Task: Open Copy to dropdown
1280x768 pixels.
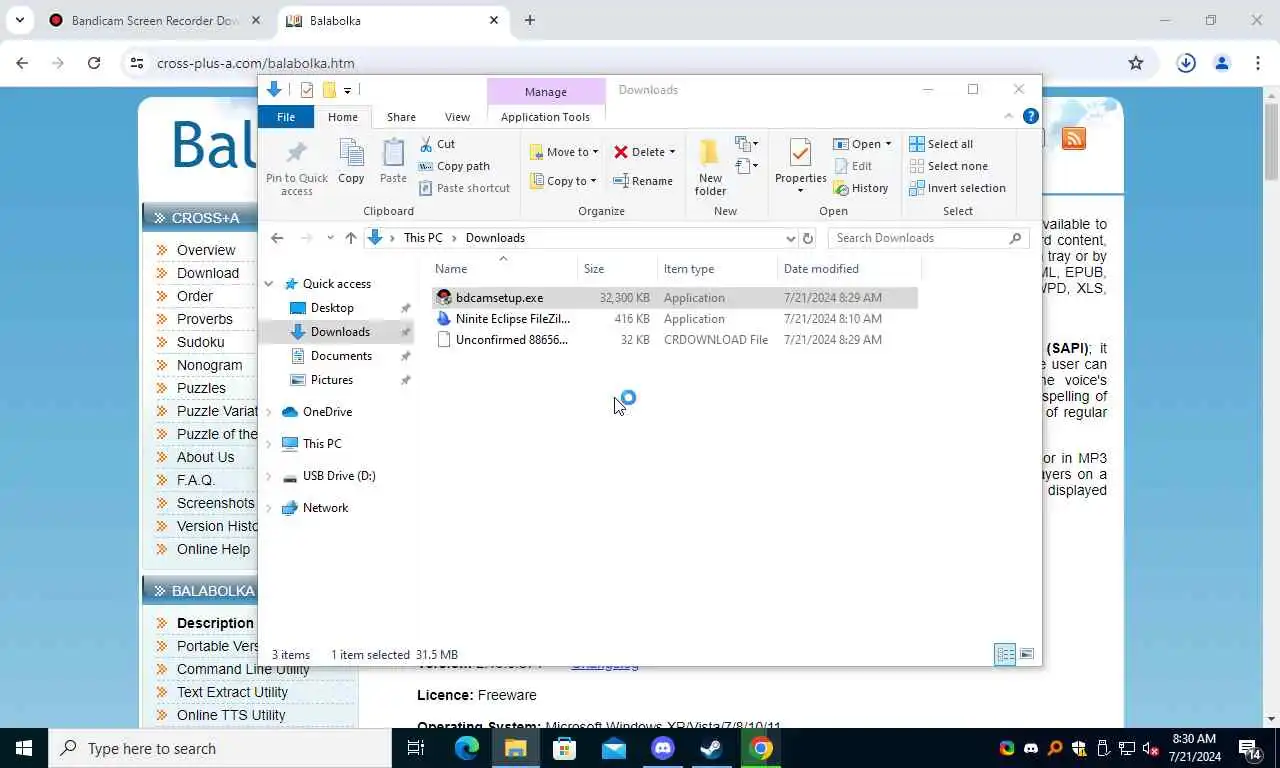Action: pyautogui.click(x=563, y=181)
